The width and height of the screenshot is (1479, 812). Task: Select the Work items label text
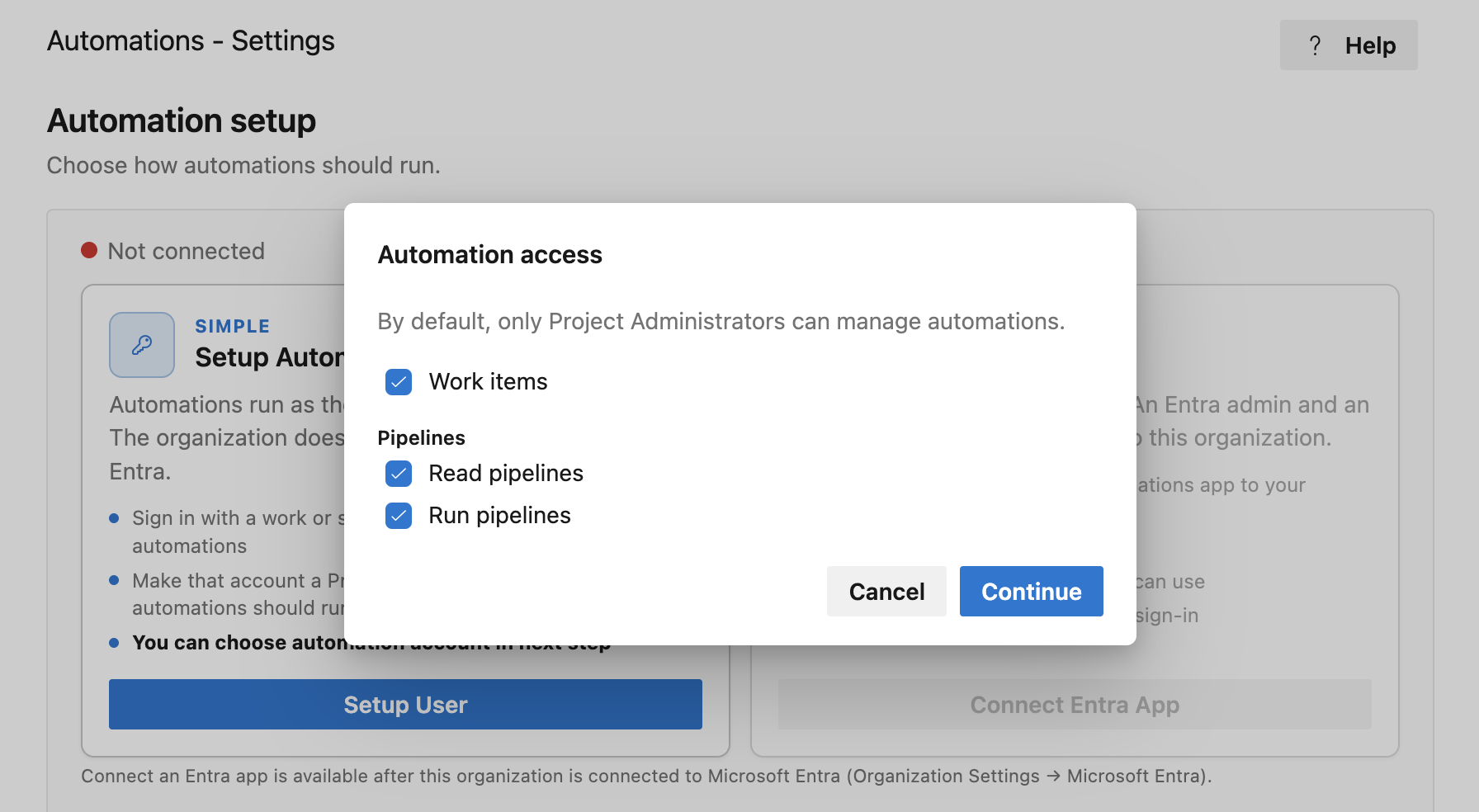(x=488, y=382)
